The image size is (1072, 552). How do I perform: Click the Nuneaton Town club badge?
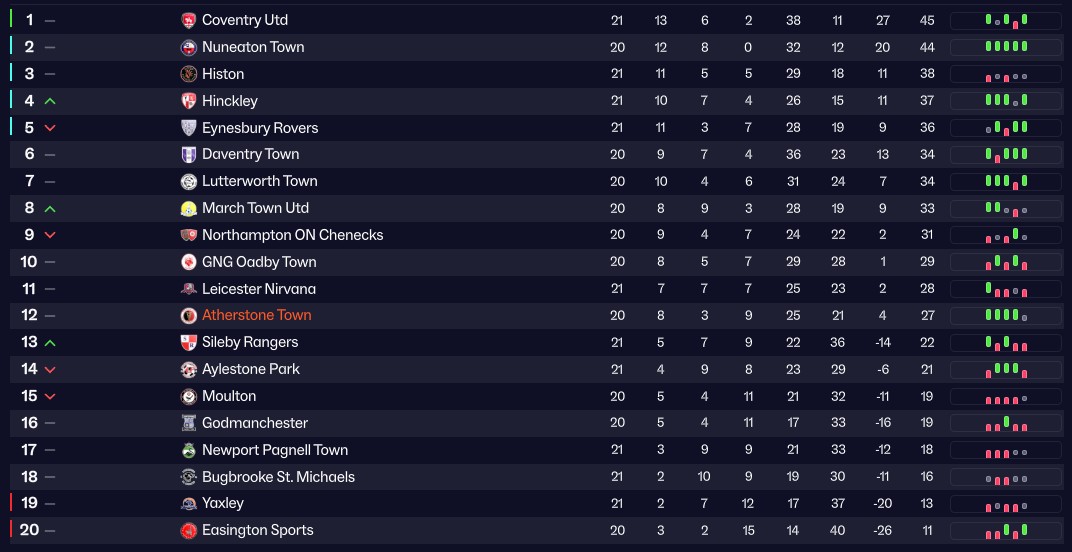click(x=189, y=47)
